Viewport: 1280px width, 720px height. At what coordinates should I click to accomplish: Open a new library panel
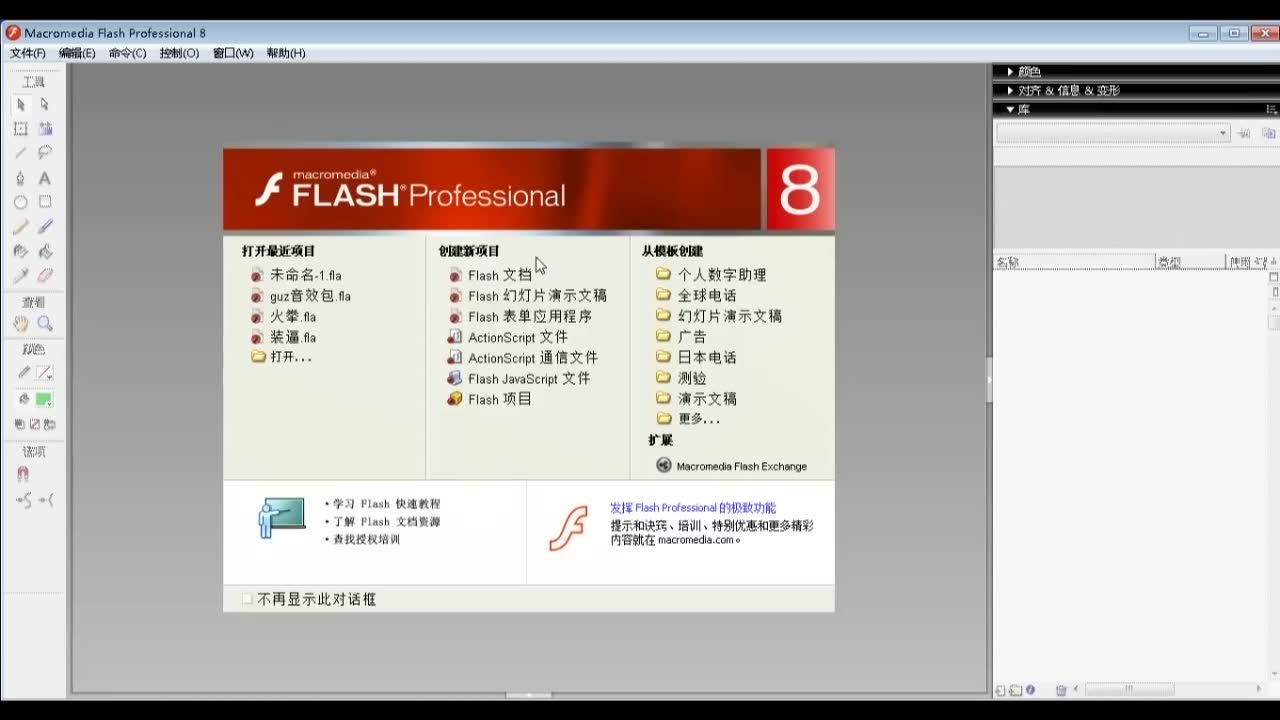coord(1269,133)
